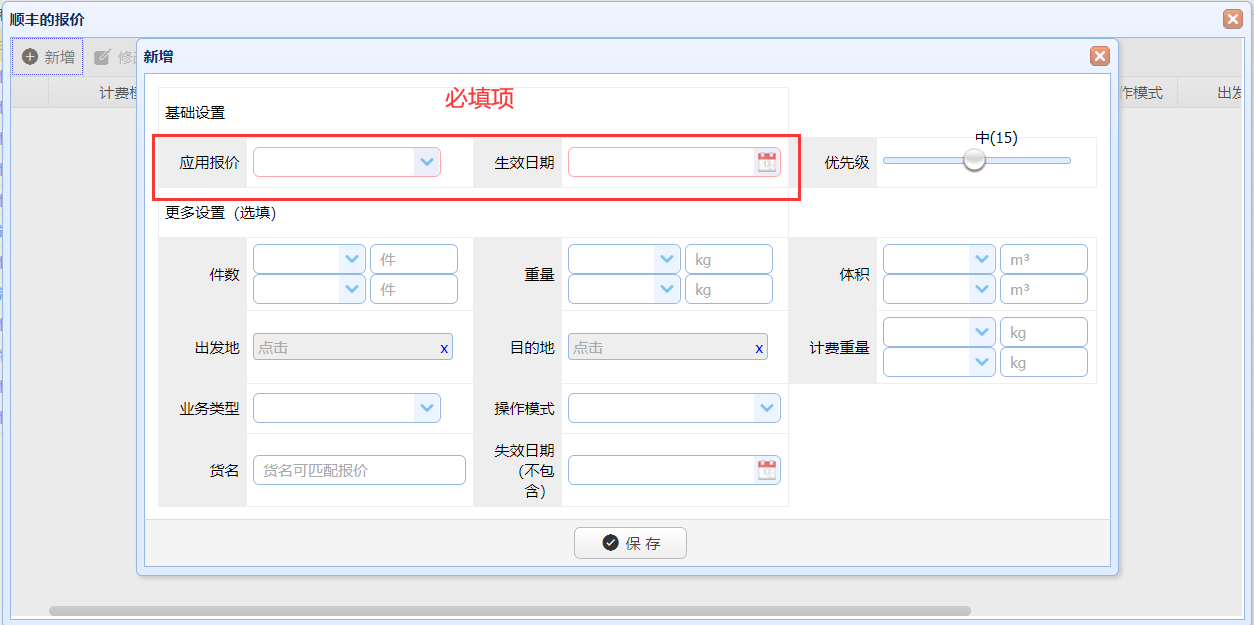Open the second 计费重量 comparison dropdown
Image resolution: width=1254 pixels, height=625 pixels.
983,362
